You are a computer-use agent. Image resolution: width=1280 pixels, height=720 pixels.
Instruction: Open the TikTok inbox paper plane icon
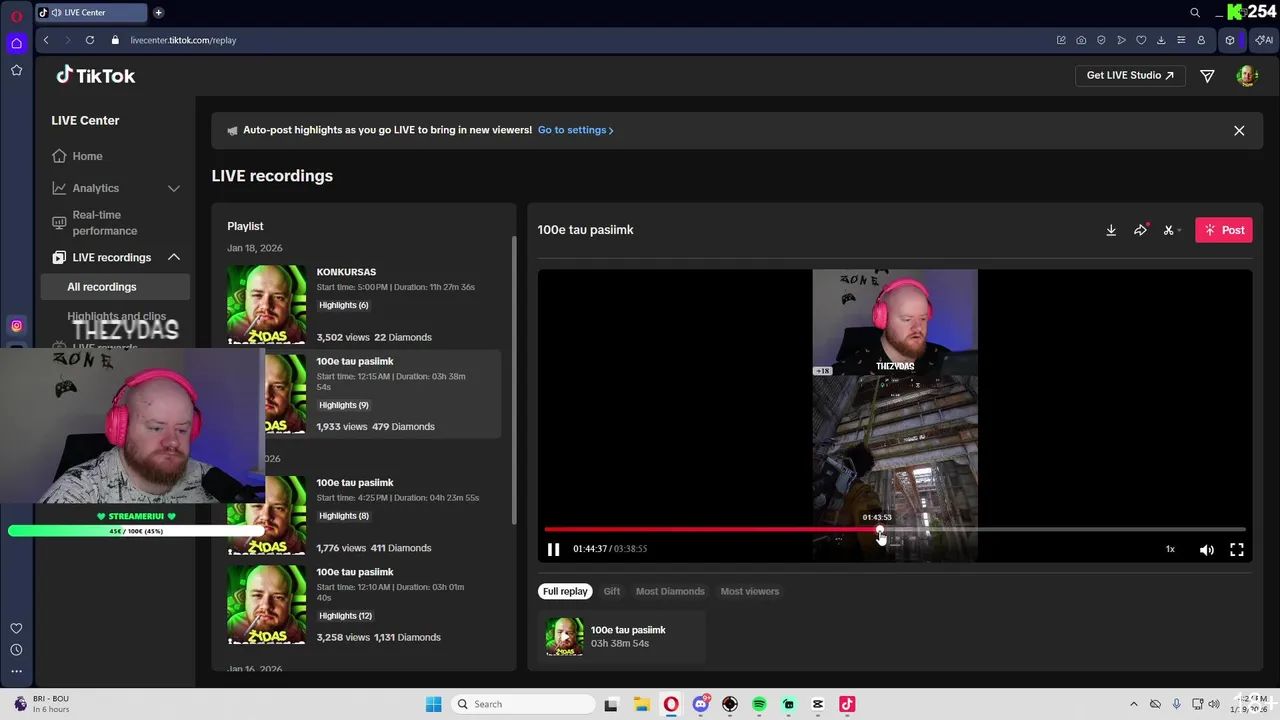pos(1207,76)
